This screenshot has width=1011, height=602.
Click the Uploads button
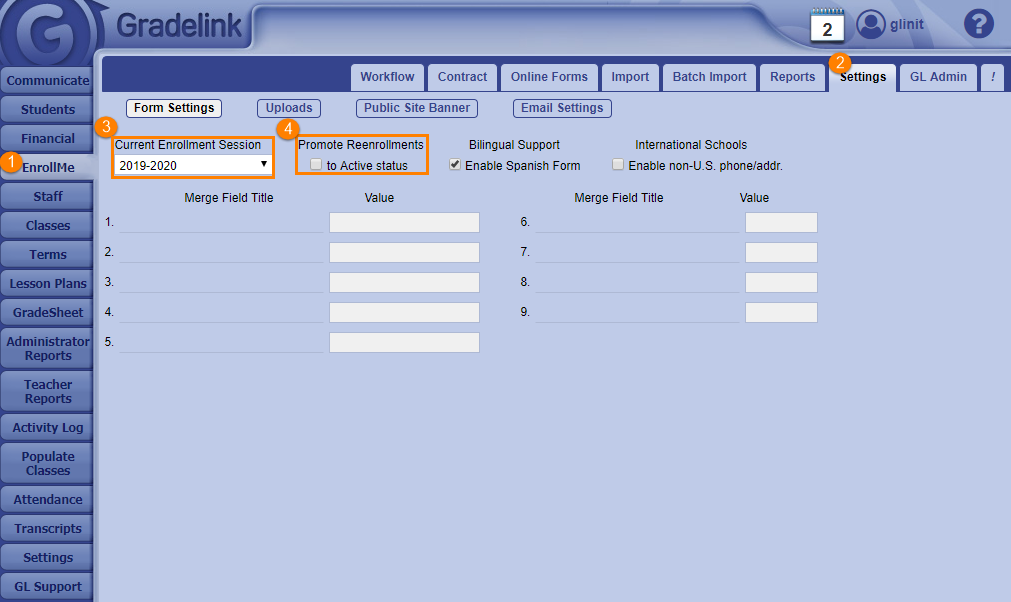[x=289, y=108]
